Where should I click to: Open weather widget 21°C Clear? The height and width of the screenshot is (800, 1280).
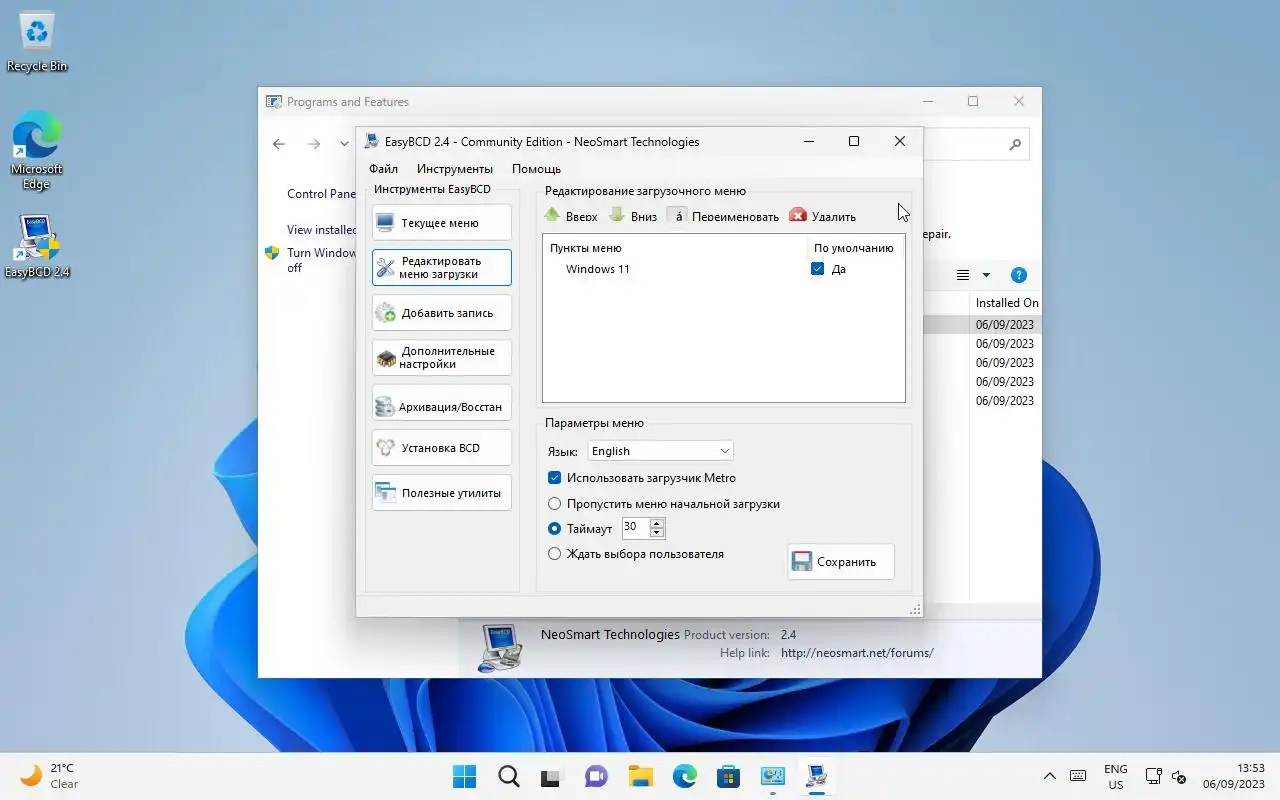click(50, 776)
